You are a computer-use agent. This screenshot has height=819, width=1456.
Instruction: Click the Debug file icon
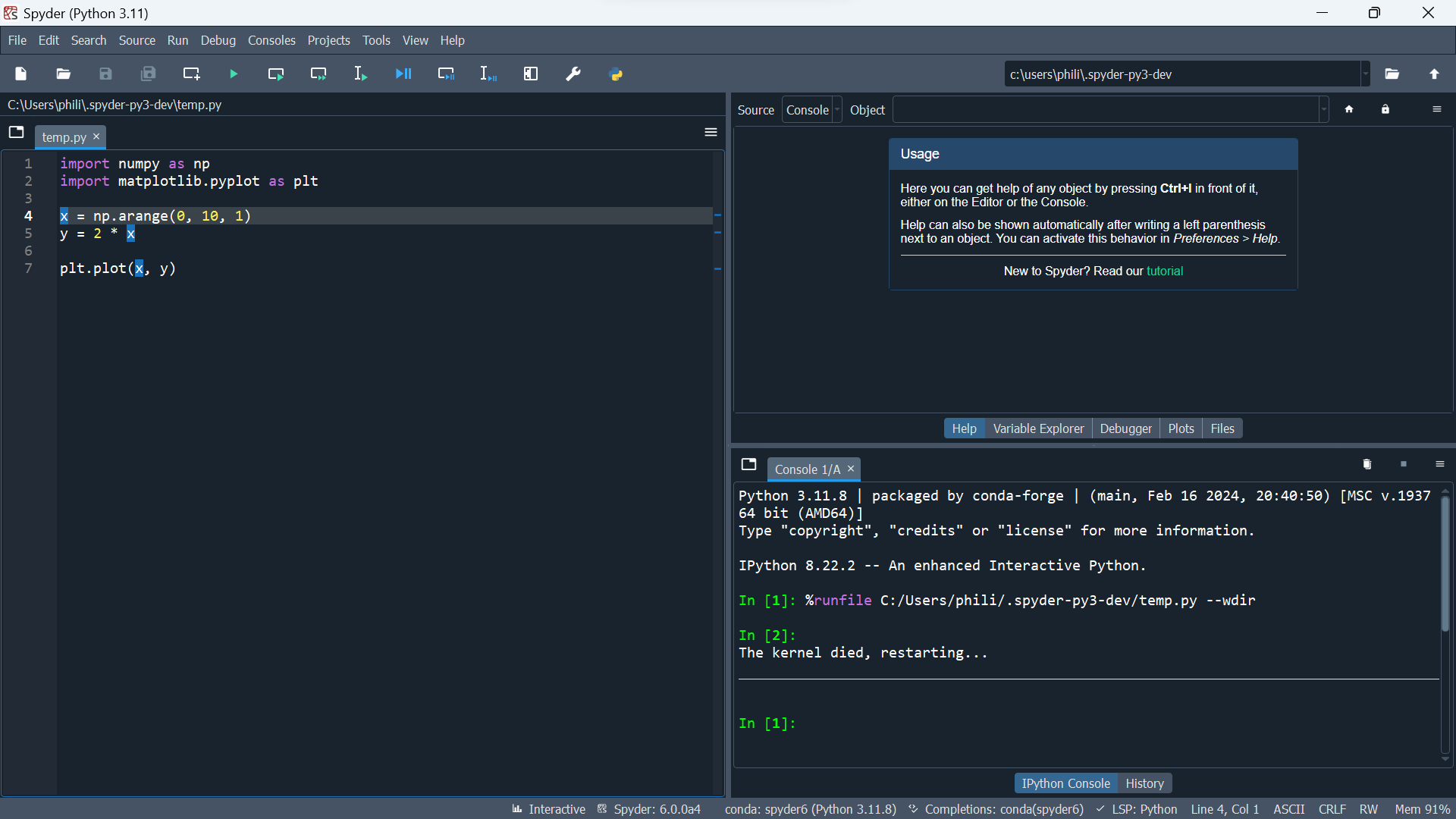[403, 74]
